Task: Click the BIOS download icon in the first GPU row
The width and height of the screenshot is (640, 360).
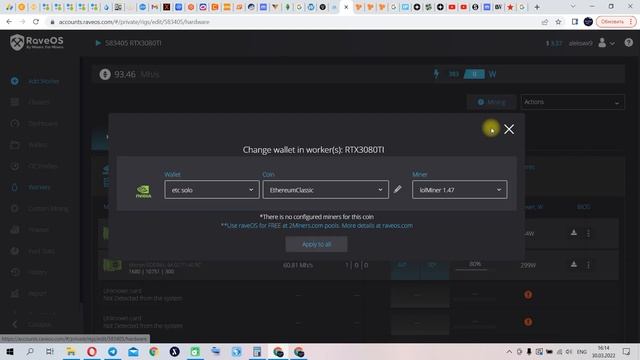Action: pyautogui.click(x=573, y=233)
